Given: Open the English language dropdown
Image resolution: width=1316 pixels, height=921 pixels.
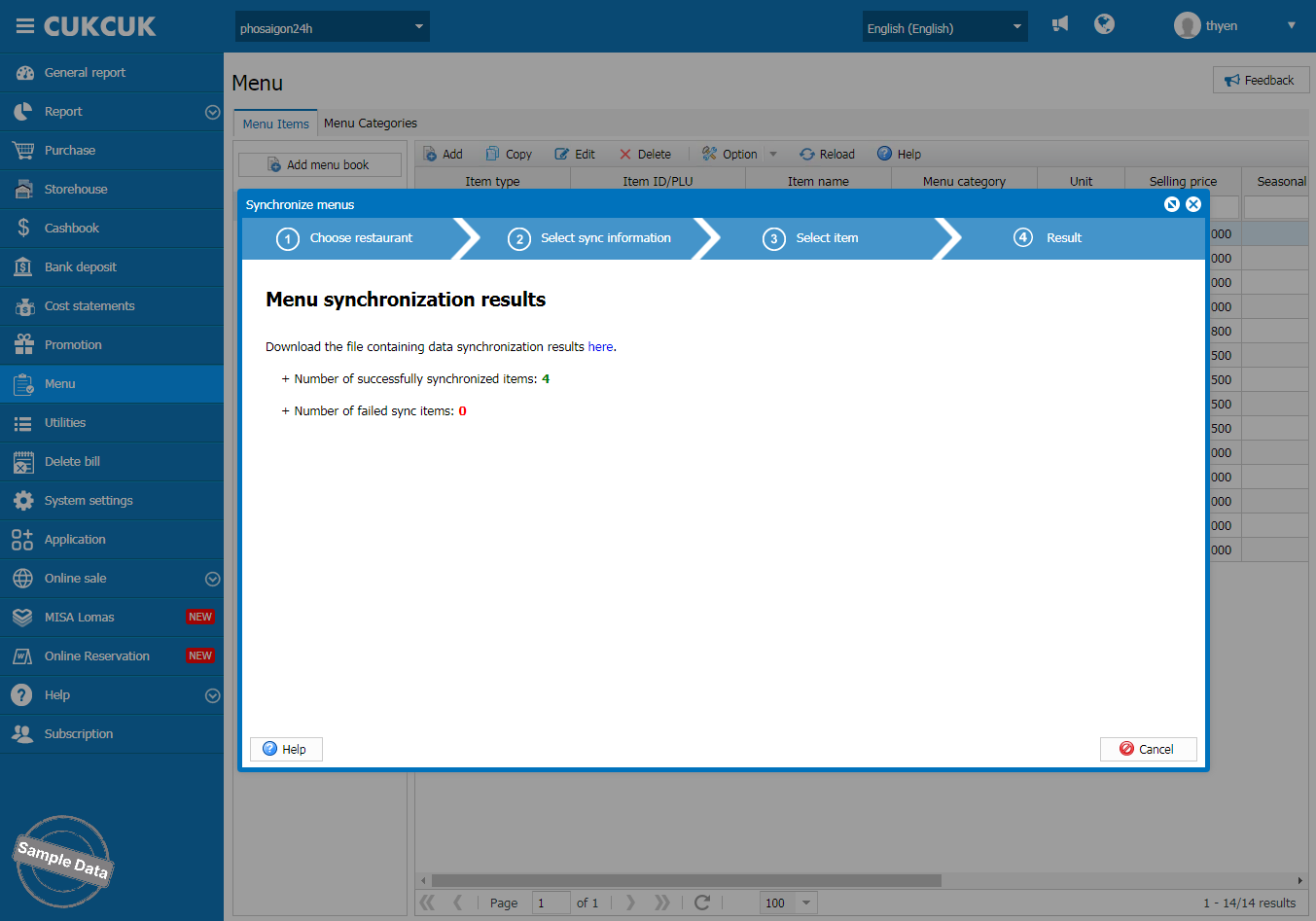Looking at the screenshot, I should [x=944, y=27].
